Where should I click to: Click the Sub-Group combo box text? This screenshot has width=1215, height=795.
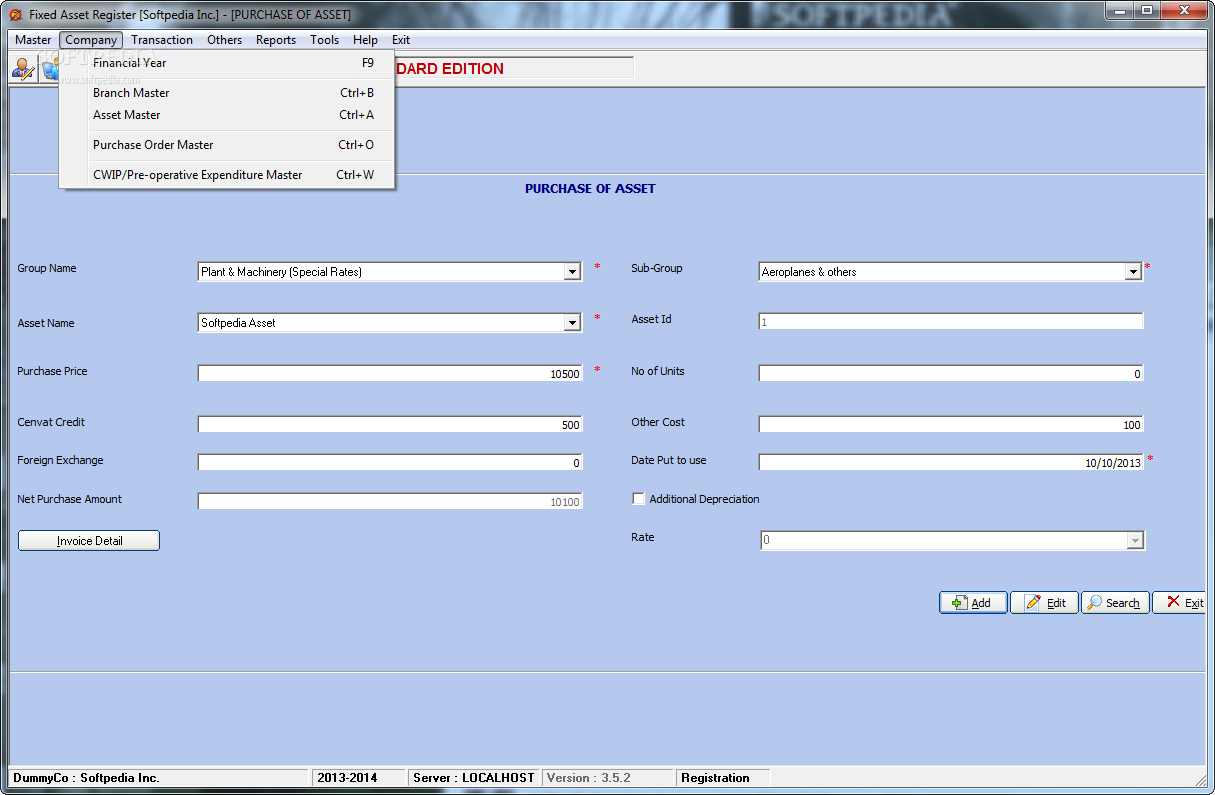[809, 272]
